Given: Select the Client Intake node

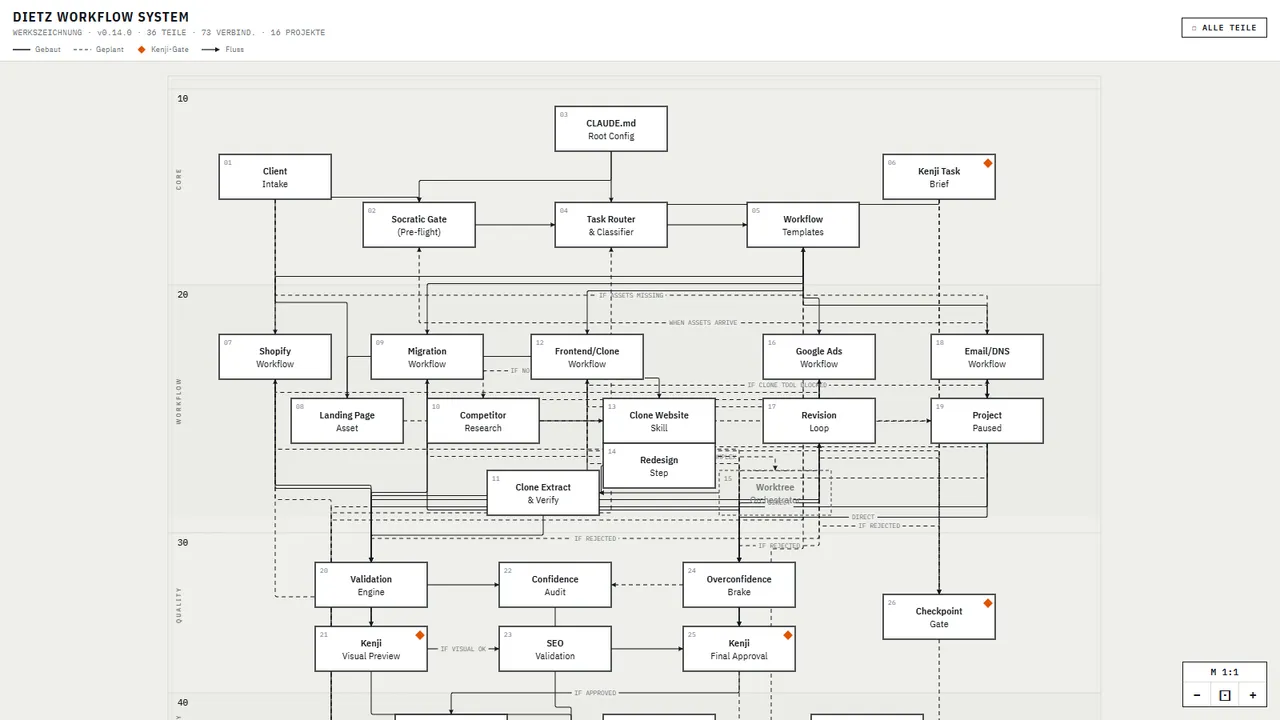Looking at the screenshot, I should click(275, 177).
